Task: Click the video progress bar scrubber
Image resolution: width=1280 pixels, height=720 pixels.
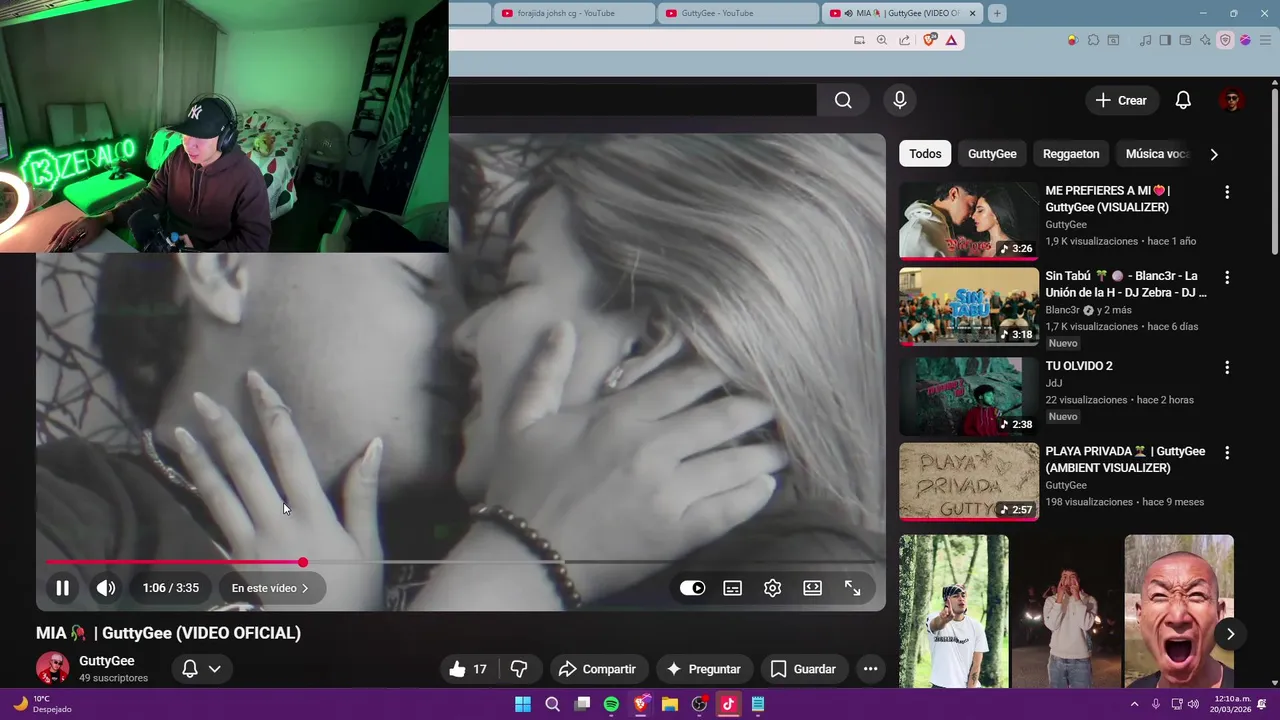Action: [x=302, y=562]
